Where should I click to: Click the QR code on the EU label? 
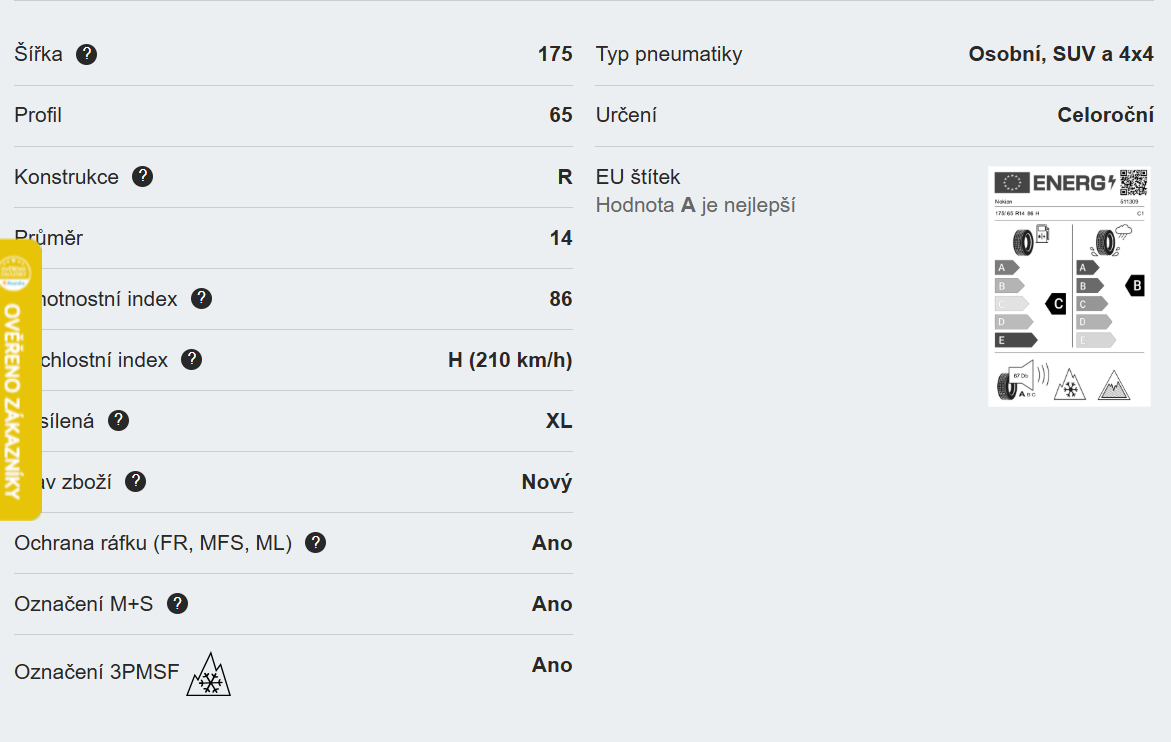click(1132, 183)
